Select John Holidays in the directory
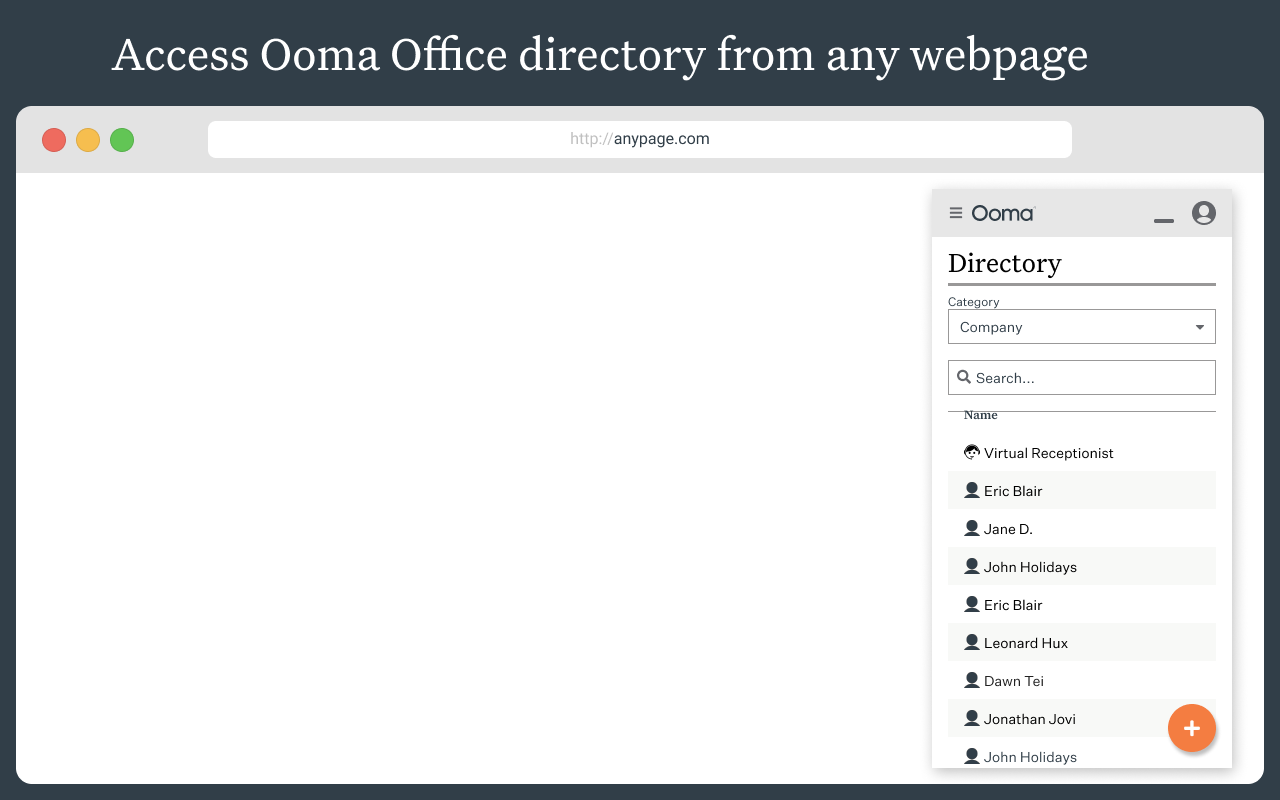The height and width of the screenshot is (800, 1280). [1030, 566]
